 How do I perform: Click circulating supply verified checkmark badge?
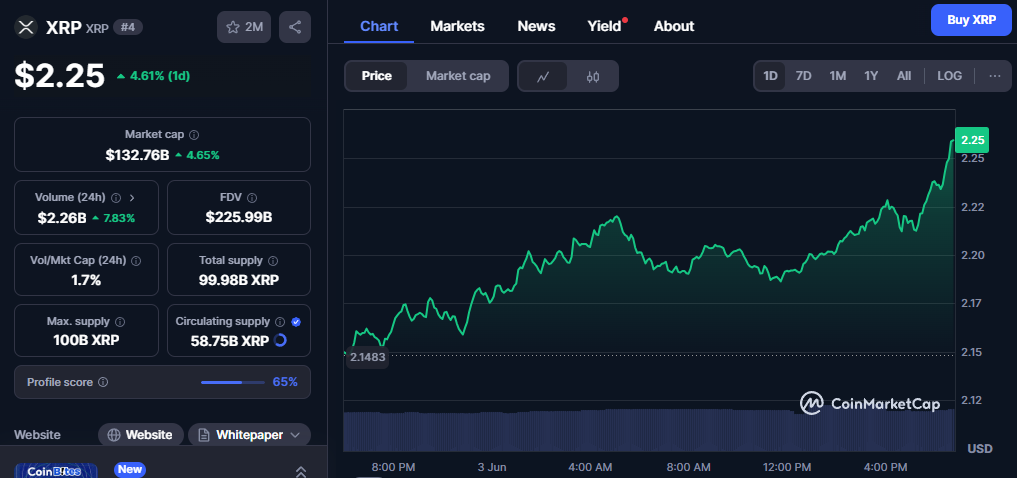pos(296,322)
